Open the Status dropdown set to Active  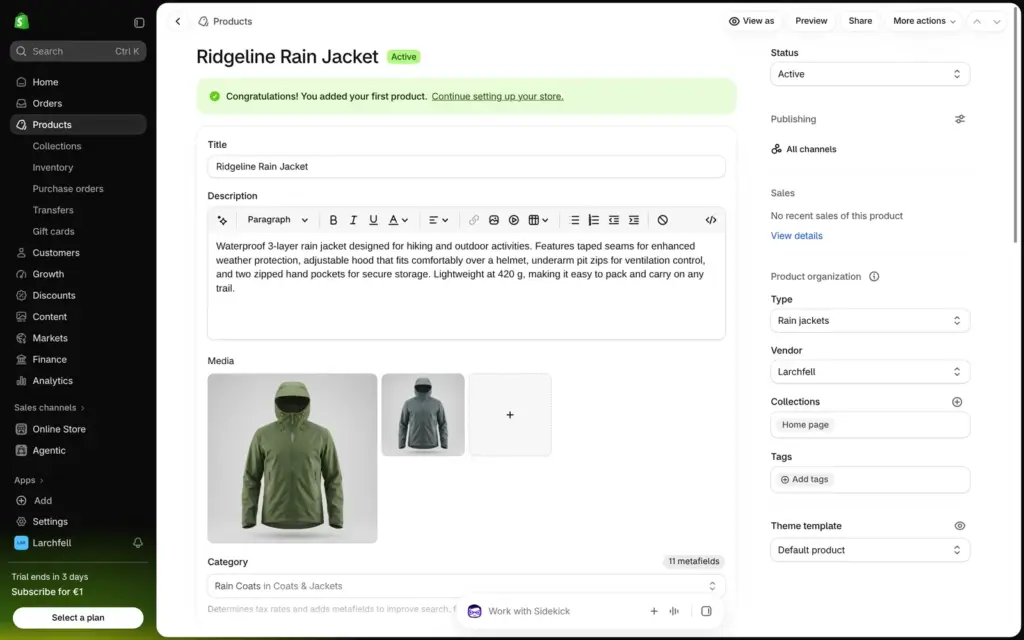[870, 74]
